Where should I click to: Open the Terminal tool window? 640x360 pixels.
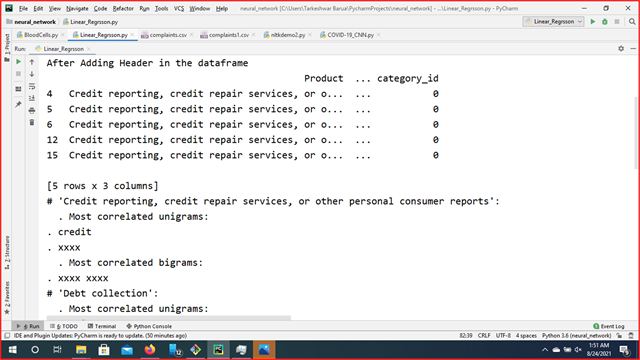coord(102,326)
